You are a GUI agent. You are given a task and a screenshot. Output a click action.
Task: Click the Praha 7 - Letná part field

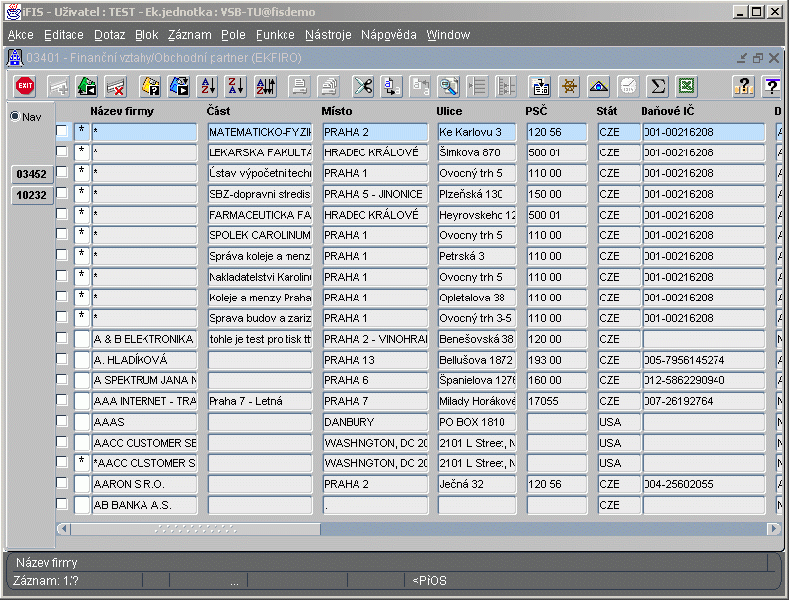[x=260, y=401]
